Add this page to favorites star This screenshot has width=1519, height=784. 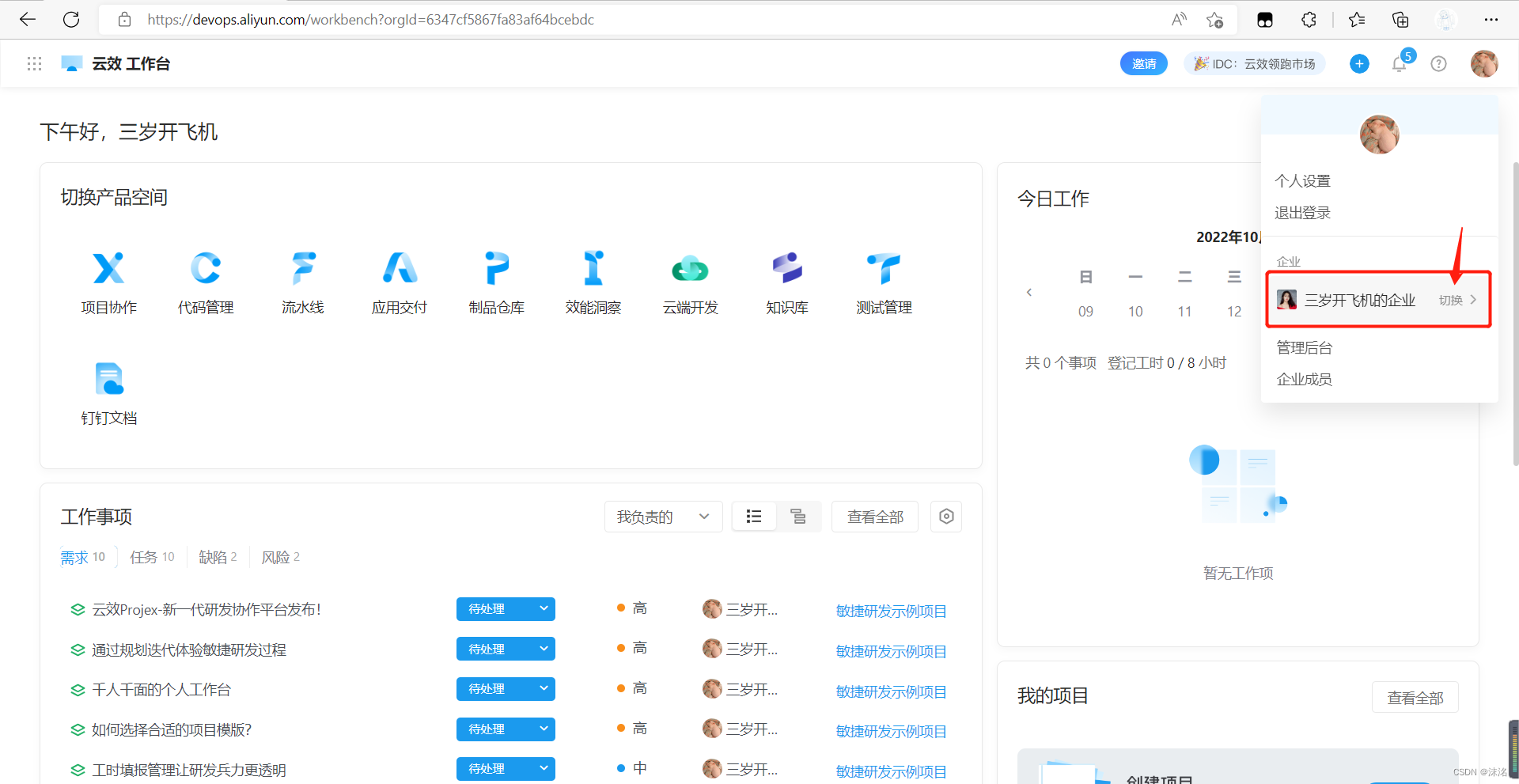[1215, 20]
